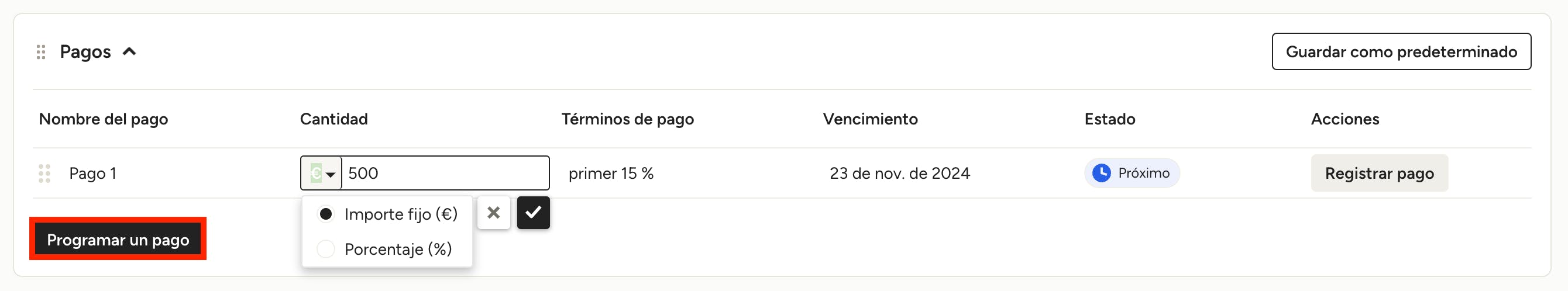Click the Cantidad column header
Viewport: 1568px width, 291px height.
(x=333, y=119)
